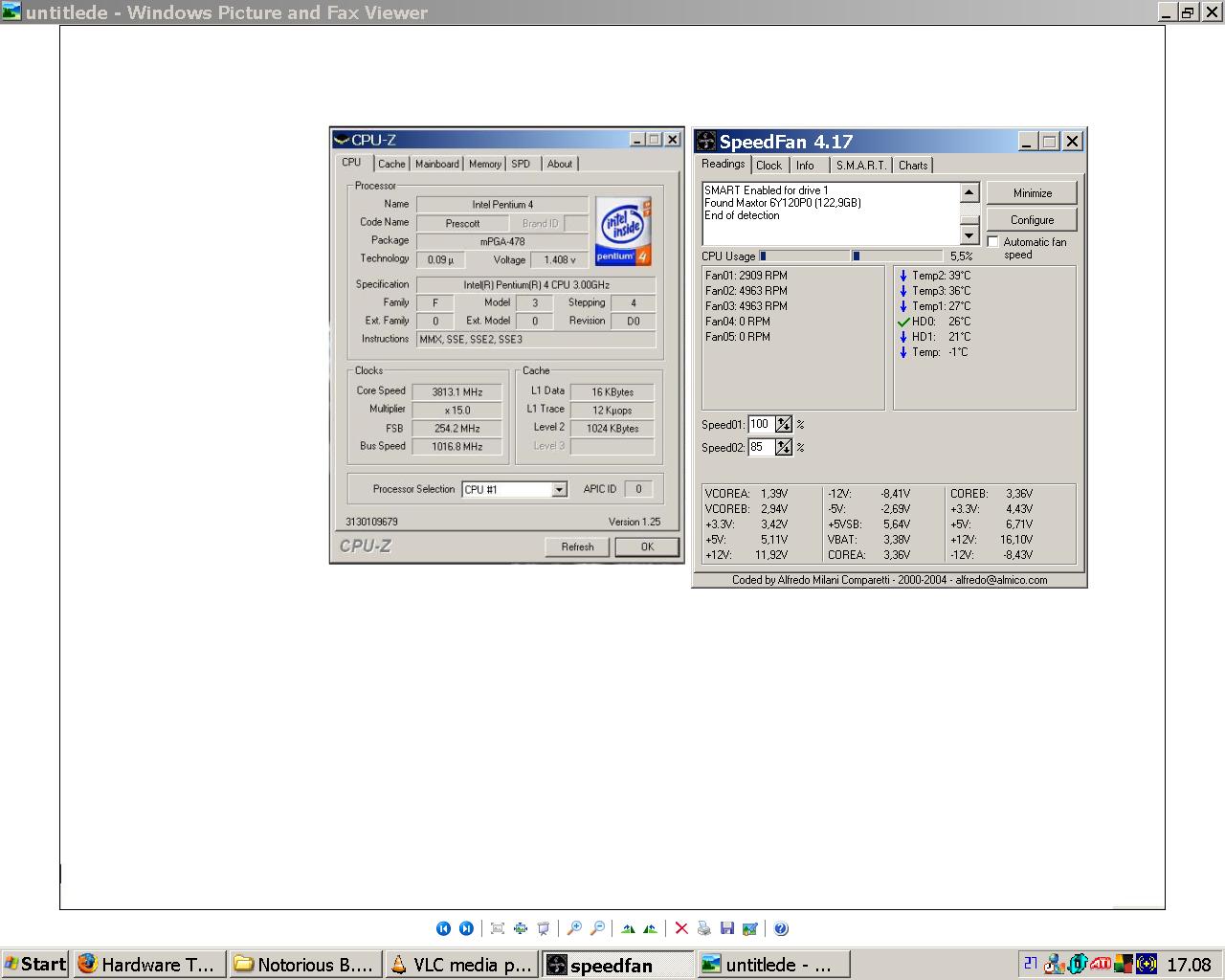1225x980 pixels.
Task: Open the Processor Selection dropdown
Action: (x=560, y=489)
